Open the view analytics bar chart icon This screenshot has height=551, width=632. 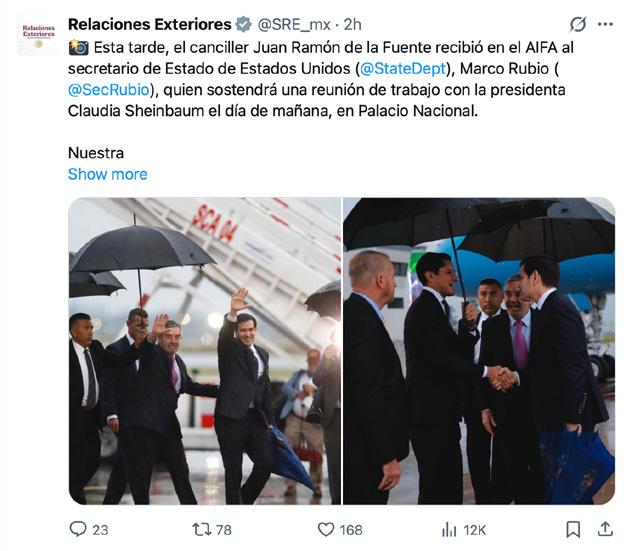tap(449, 529)
